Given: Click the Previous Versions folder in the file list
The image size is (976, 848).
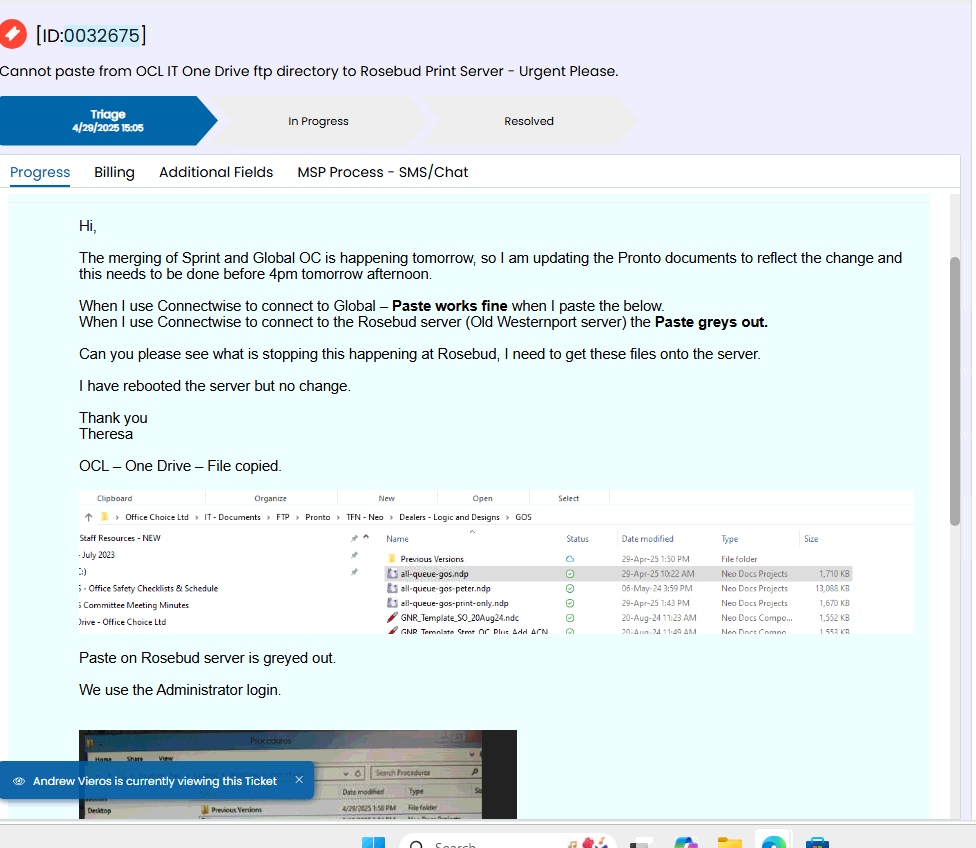Looking at the screenshot, I should point(432,559).
